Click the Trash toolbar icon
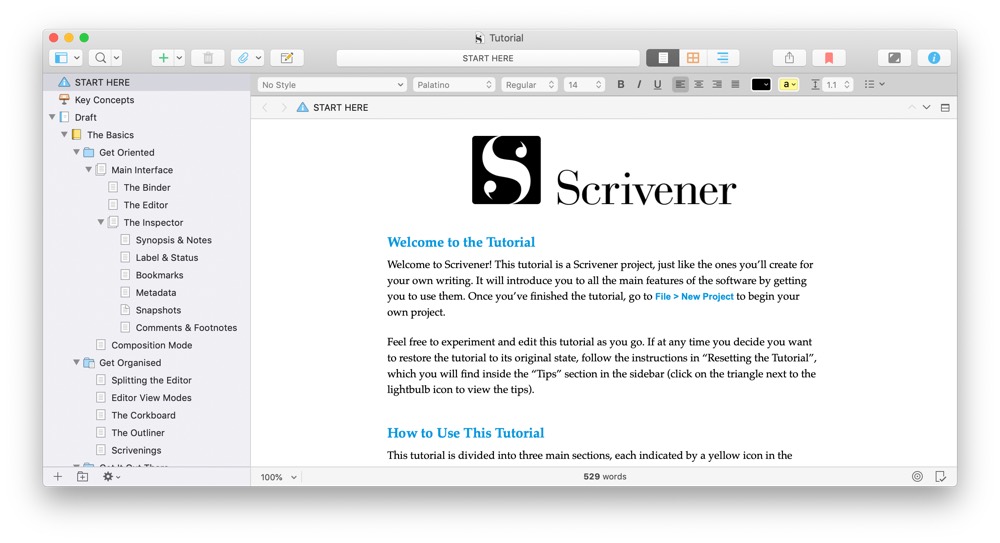 (x=208, y=58)
